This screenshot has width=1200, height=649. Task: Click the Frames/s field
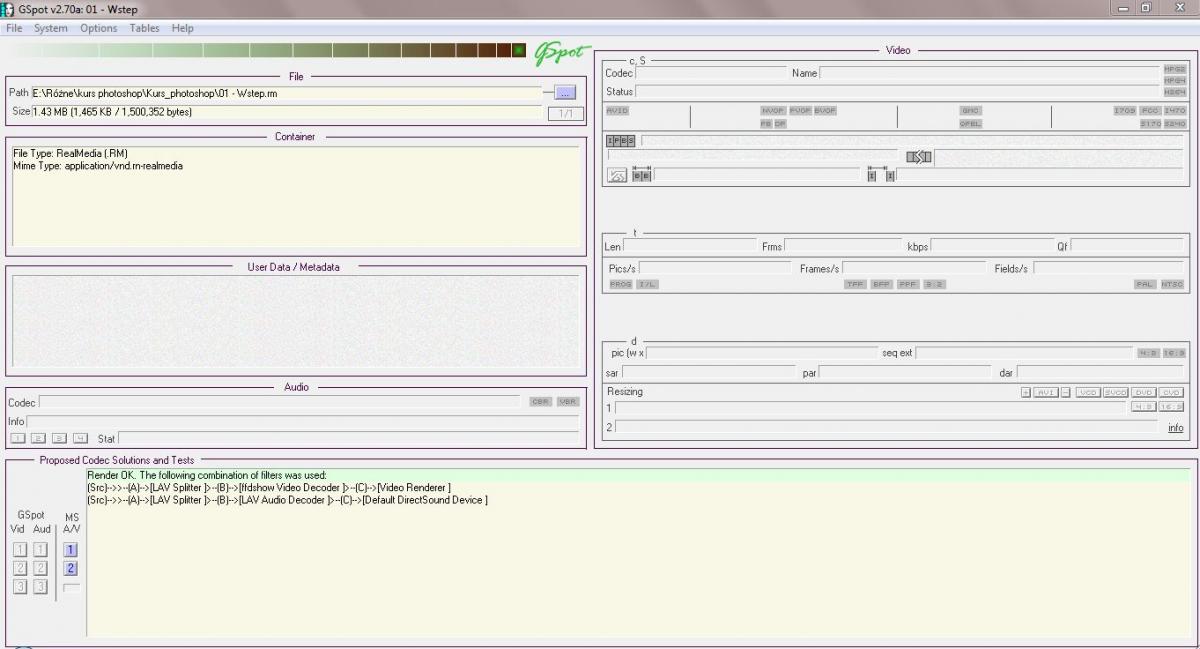(914, 268)
